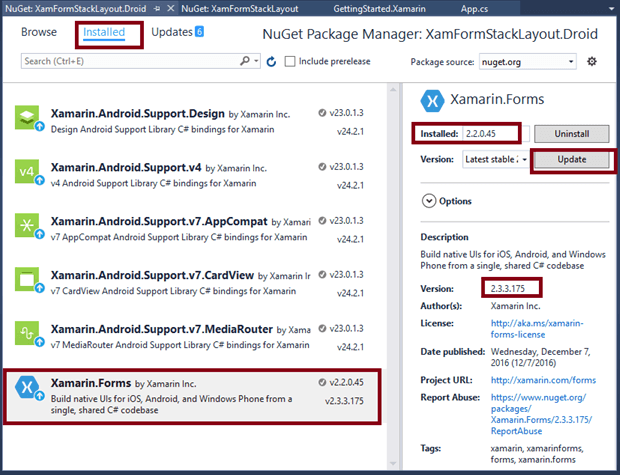Select the Xamarin.Android.Support.v7.AppCompat package row
The image size is (620, 475).
[x=194, y=229]
